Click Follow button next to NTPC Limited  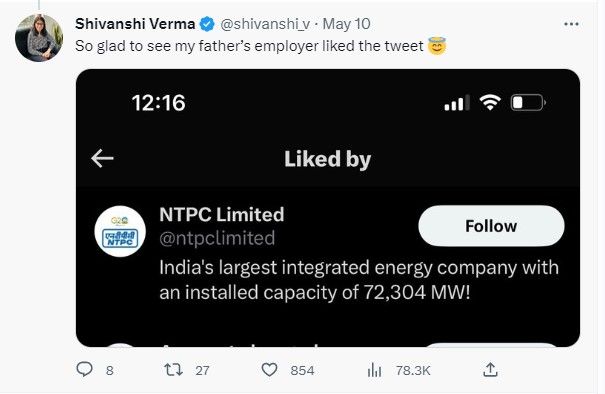[491, 226]
